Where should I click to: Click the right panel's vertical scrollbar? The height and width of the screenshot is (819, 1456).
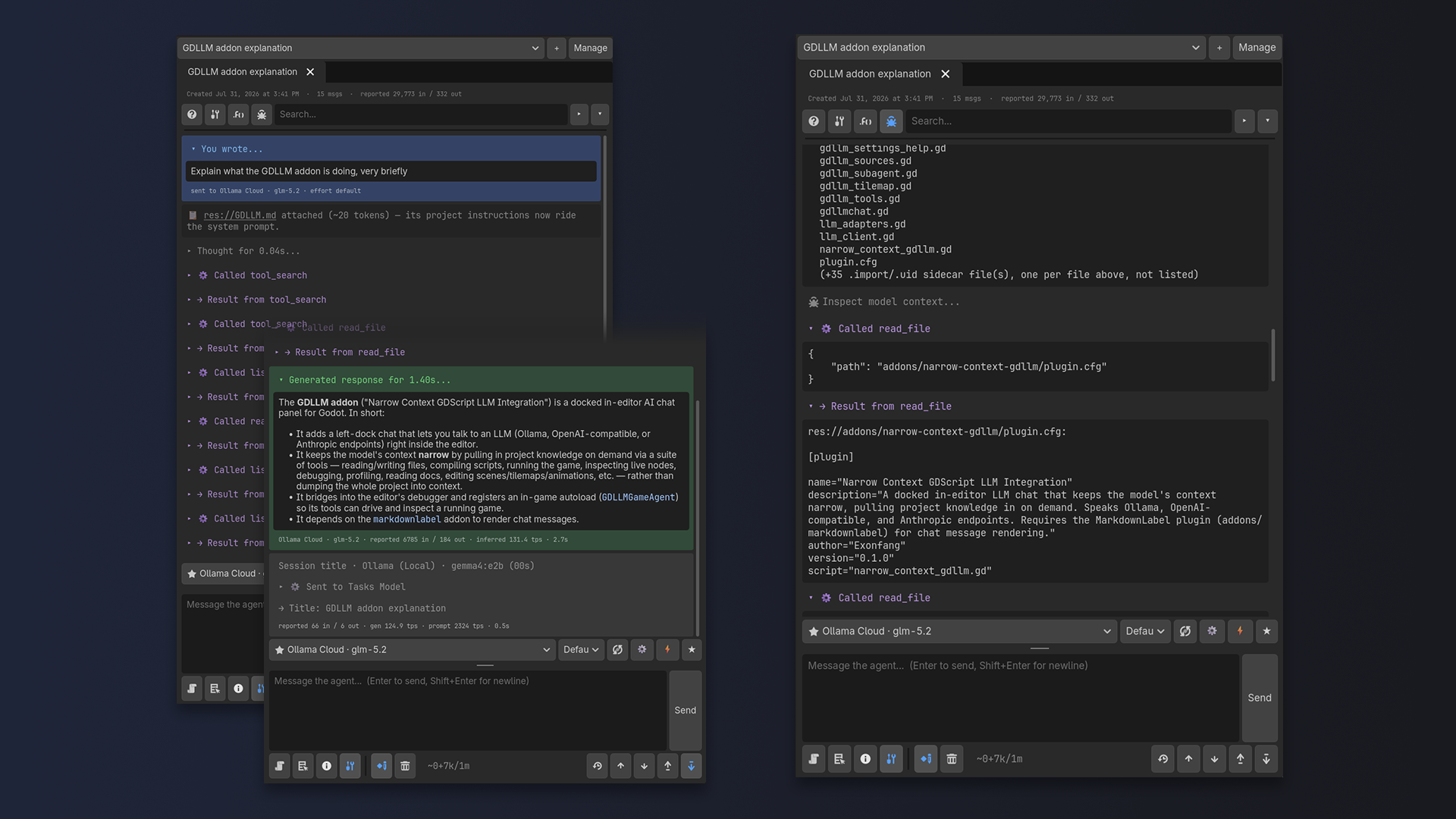click(x=1272, y=355)
